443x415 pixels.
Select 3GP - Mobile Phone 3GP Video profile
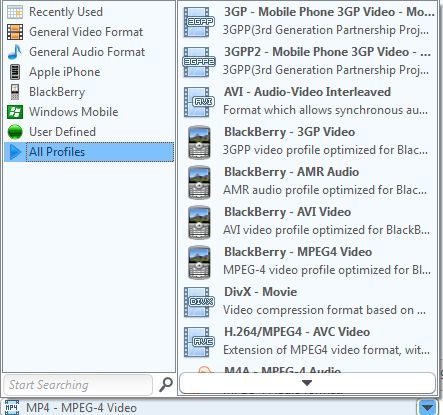tap(308, 21)
